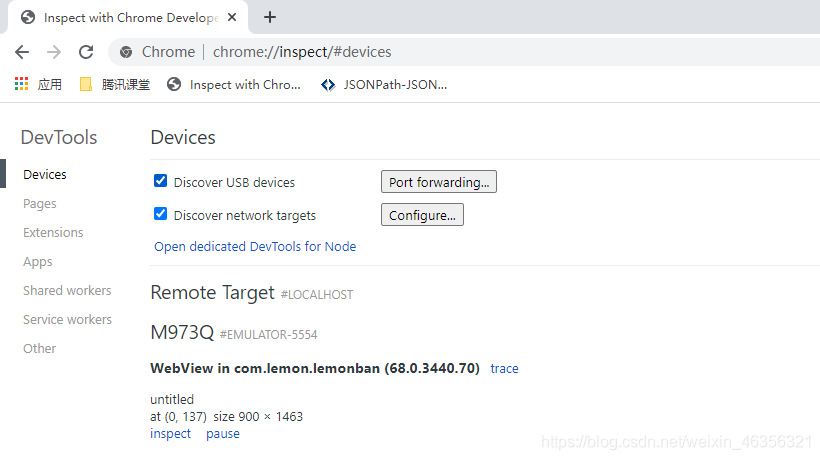Click the browser forward arrow
The width and height of the screenshot is (820, 460).
[x=54, y=52]
